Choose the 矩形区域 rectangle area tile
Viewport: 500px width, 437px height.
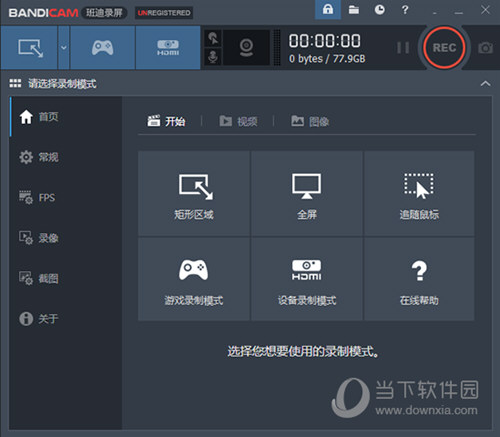[x=194, y=193]
